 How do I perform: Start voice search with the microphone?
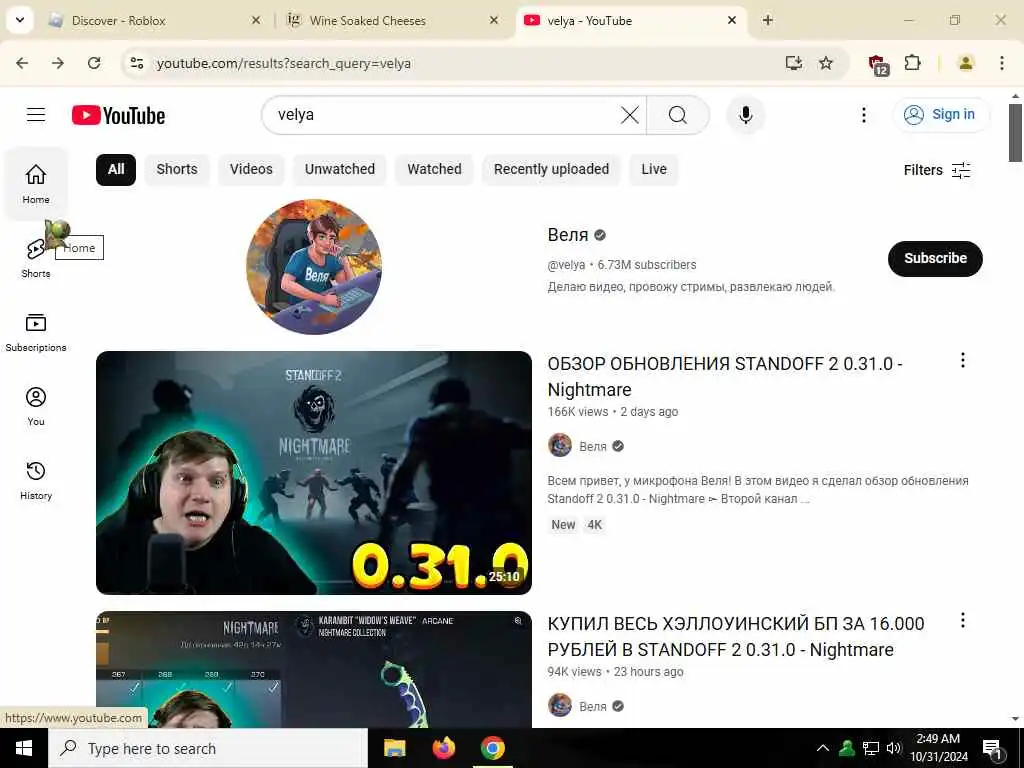(x=745, y=115)
